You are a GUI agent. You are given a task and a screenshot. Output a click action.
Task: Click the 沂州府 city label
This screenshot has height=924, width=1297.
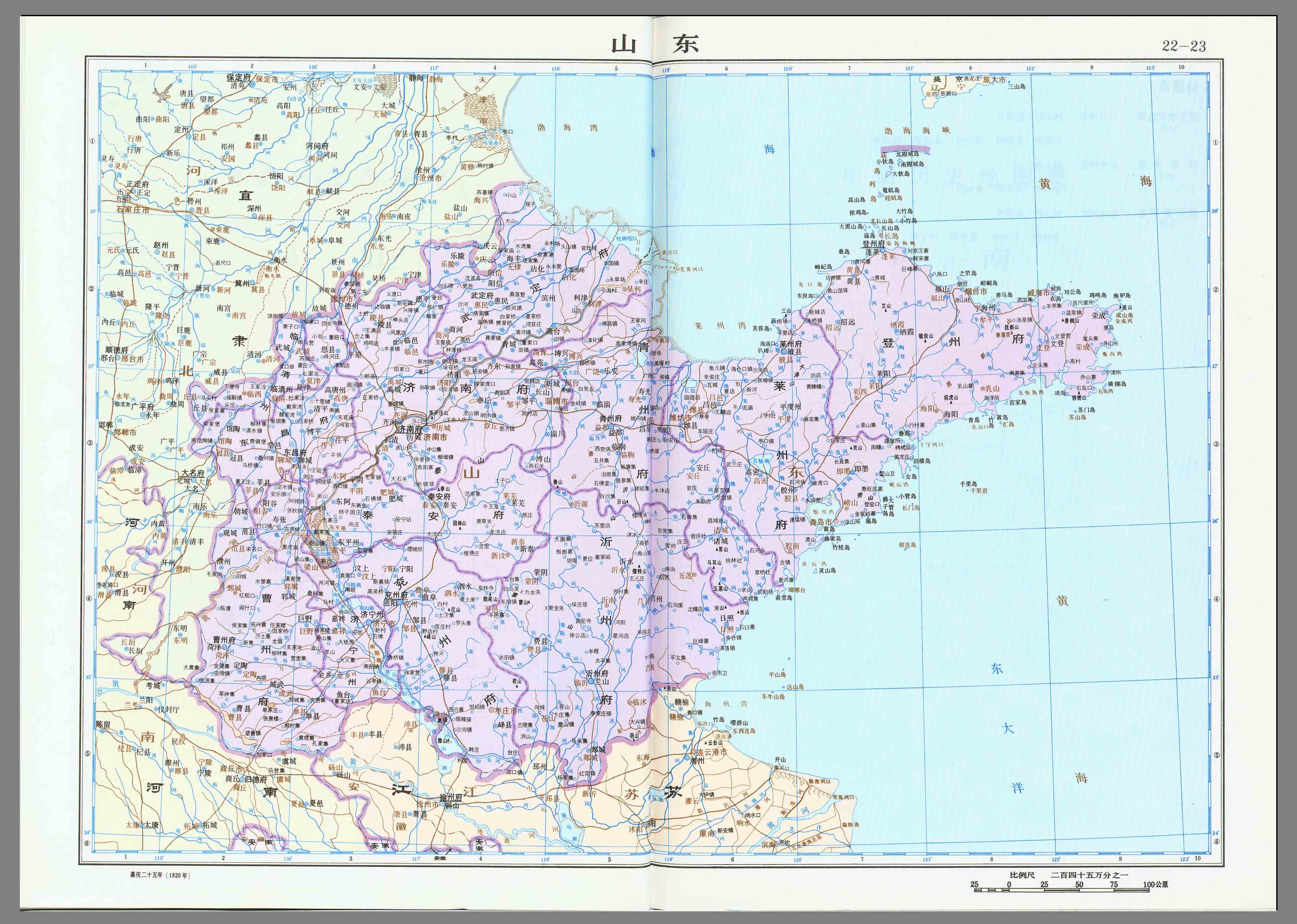point(597,673)
